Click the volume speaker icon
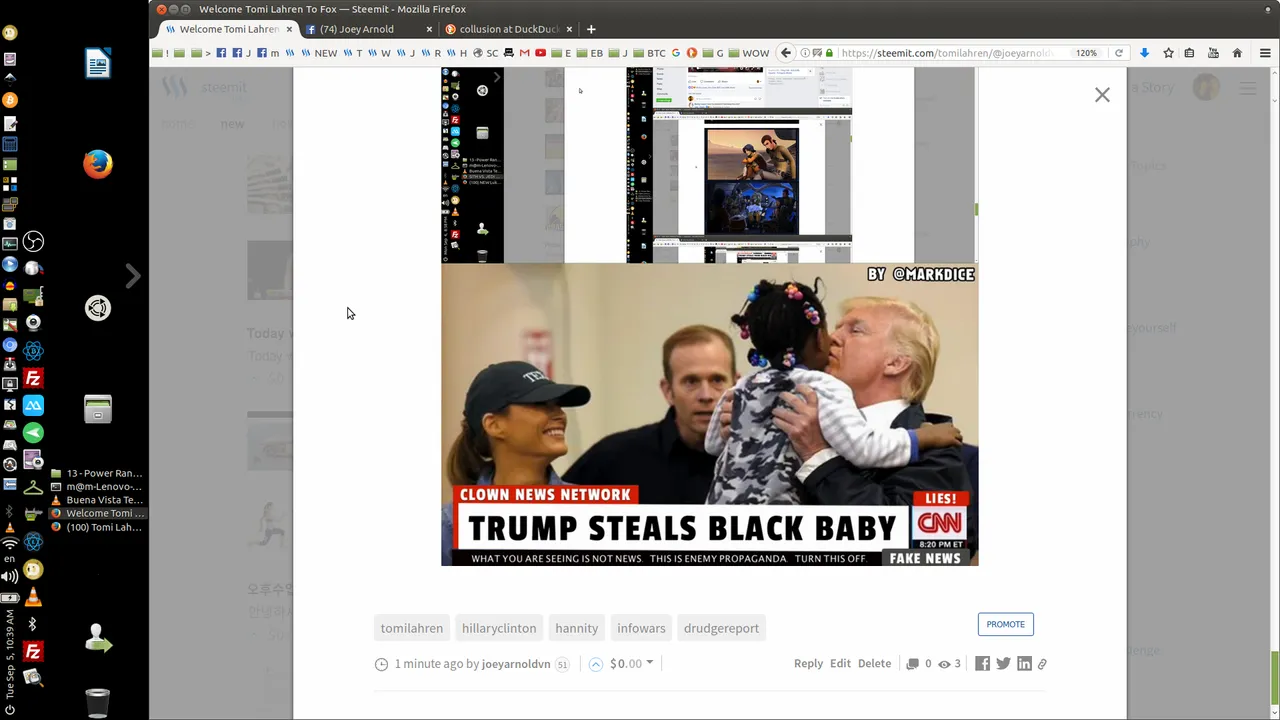Screen dimensions: 1280x720 (x=10, y=577)
